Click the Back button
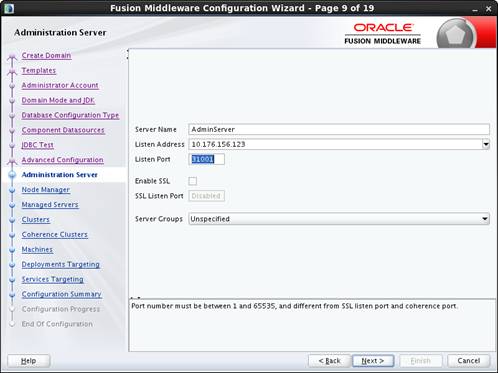This screenshot has width=498, height=373. tap(329, 361)
